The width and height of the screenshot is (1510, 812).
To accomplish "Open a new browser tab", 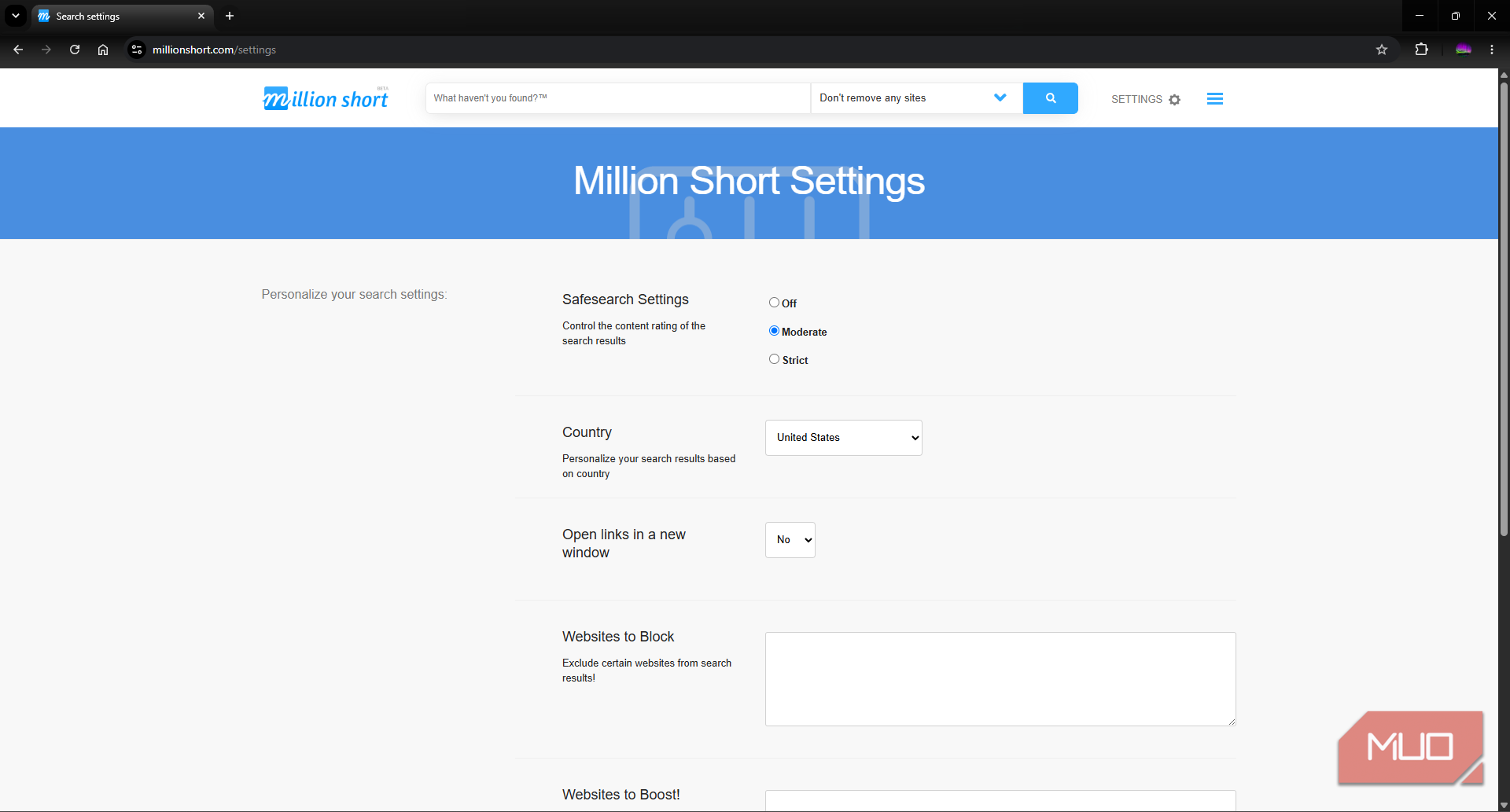I will click(230, 16).
